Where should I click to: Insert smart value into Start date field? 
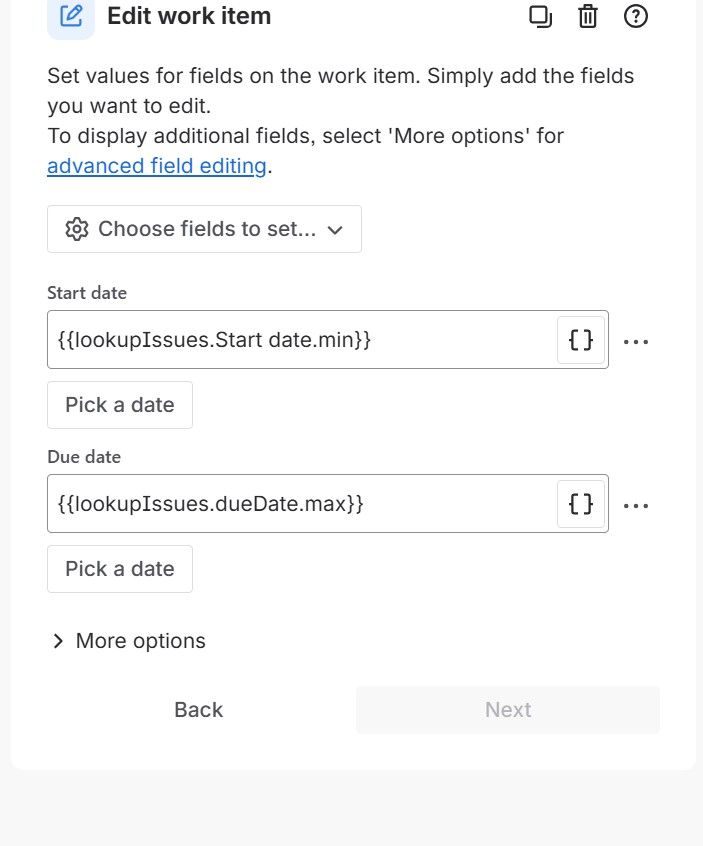580,340
